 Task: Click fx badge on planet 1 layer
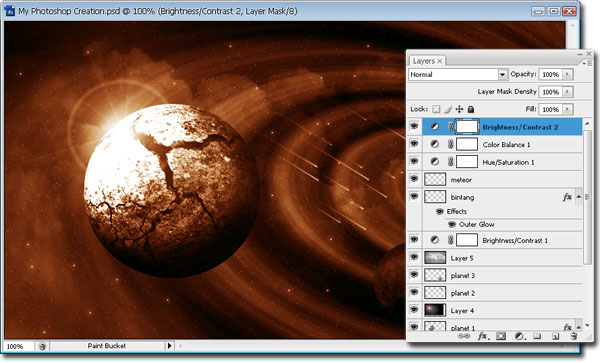[567, 327]
